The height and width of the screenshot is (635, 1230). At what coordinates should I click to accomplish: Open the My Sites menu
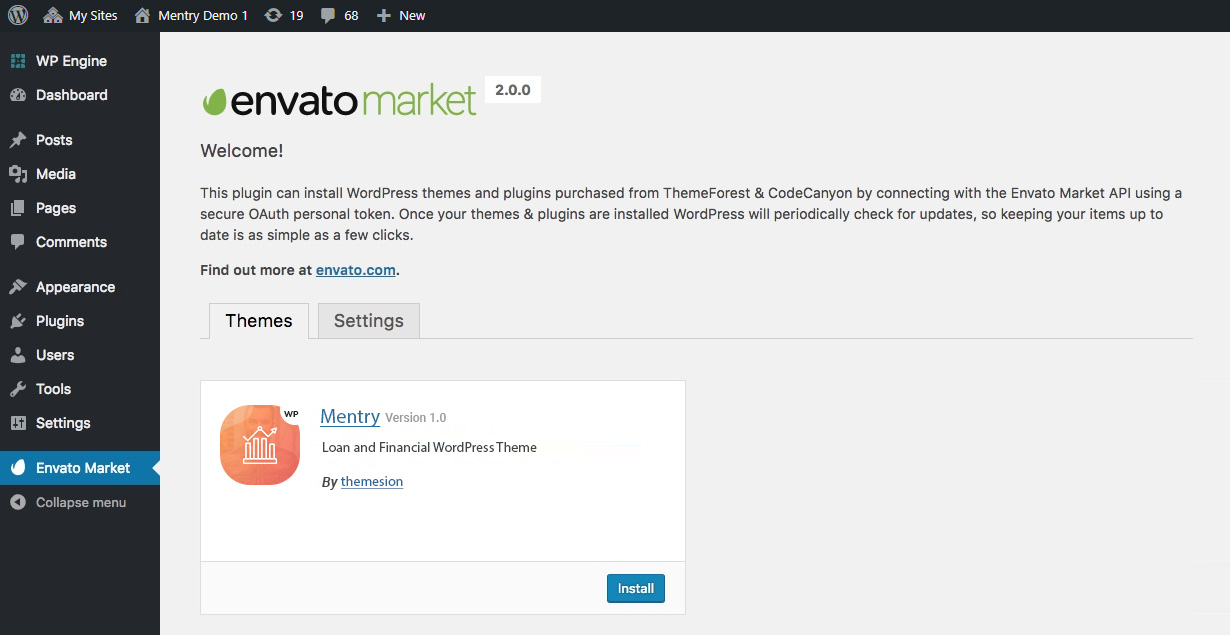tap(81, 15)
